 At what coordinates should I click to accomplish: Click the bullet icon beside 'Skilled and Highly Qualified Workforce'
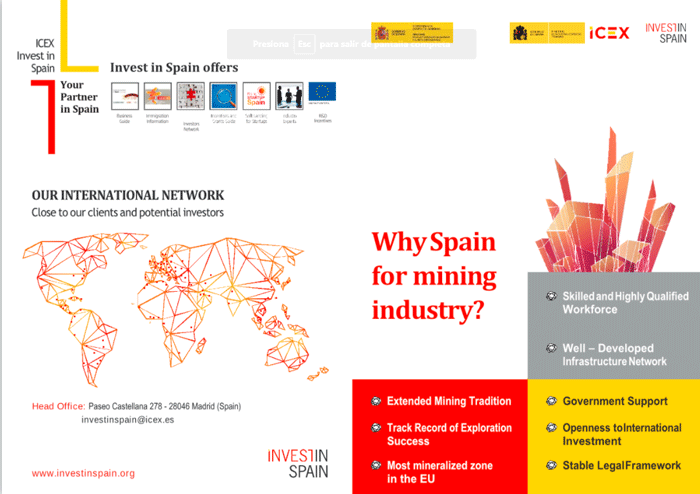(x=552, y=296)
